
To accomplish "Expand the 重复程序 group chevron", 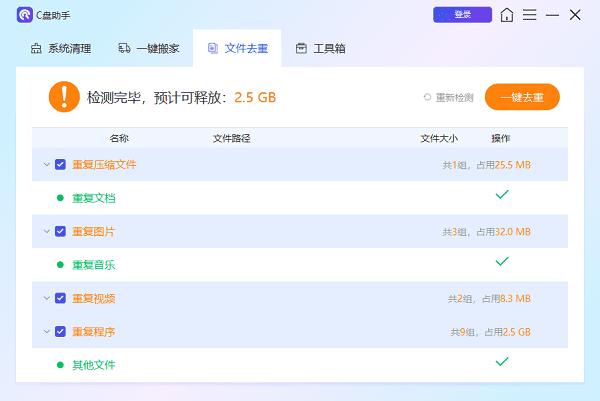I will click(46, 331).
